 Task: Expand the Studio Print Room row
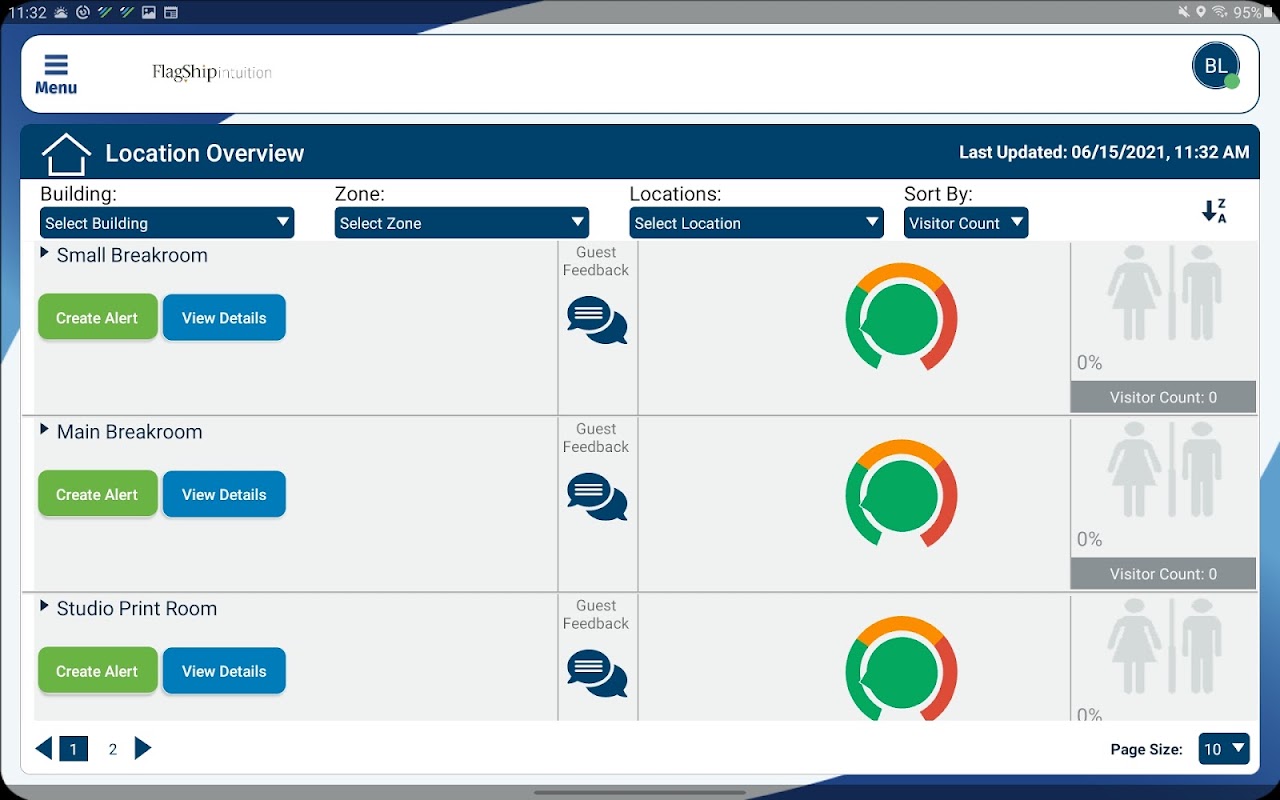[x=44, y=607]
